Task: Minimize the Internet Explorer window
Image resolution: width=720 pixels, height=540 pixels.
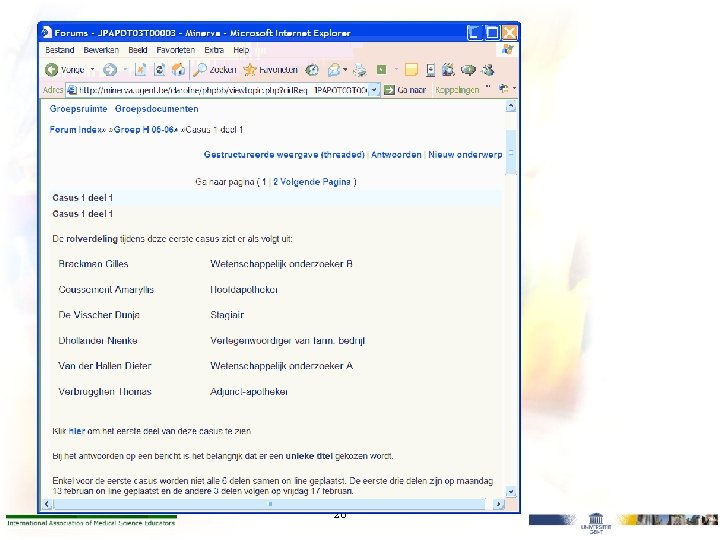Action: click(474, 33)
